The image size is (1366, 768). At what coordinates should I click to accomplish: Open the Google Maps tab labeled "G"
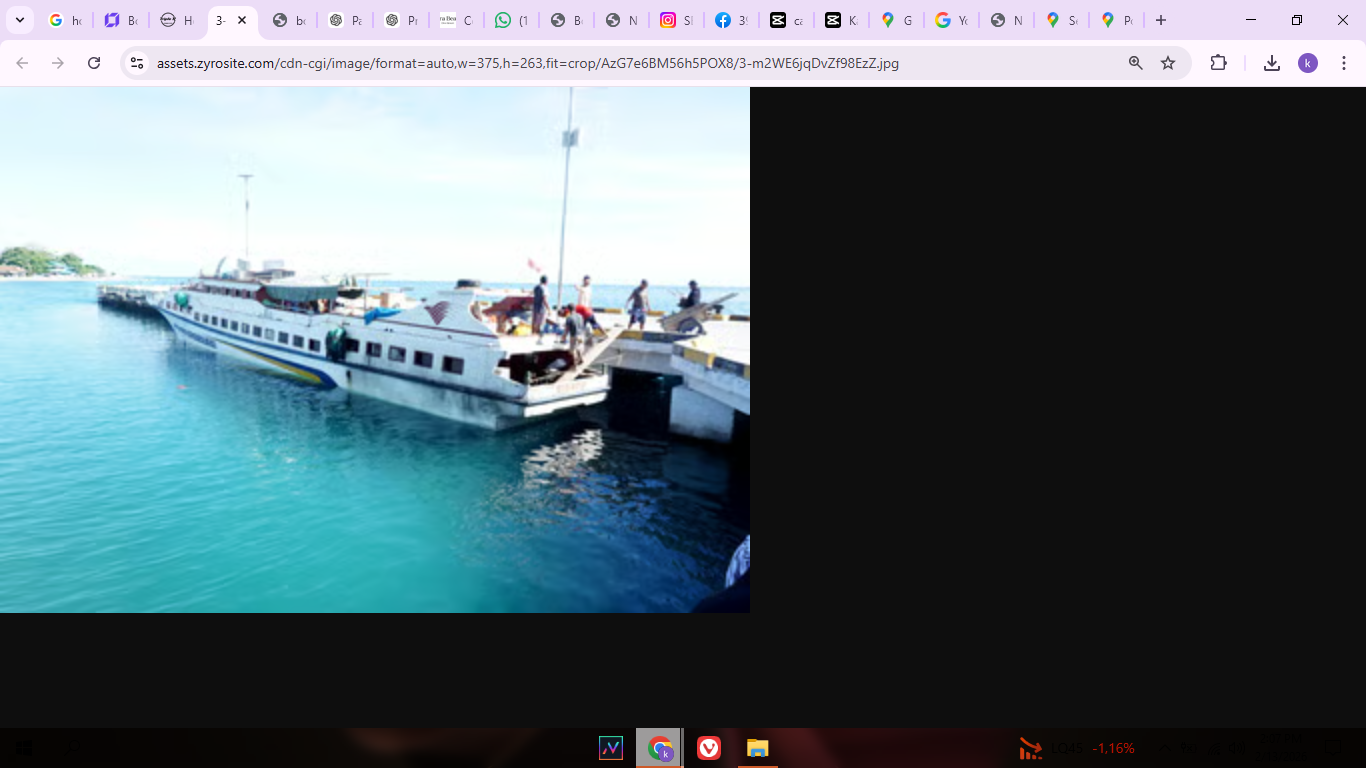pyautogui.click(x=897, y=20)
